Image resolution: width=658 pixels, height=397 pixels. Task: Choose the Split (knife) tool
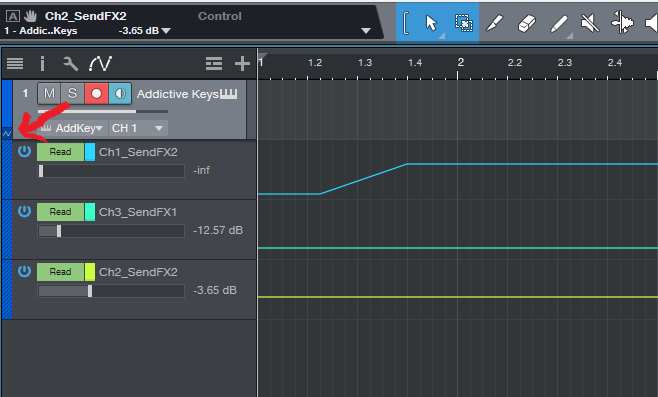[494, 23]
